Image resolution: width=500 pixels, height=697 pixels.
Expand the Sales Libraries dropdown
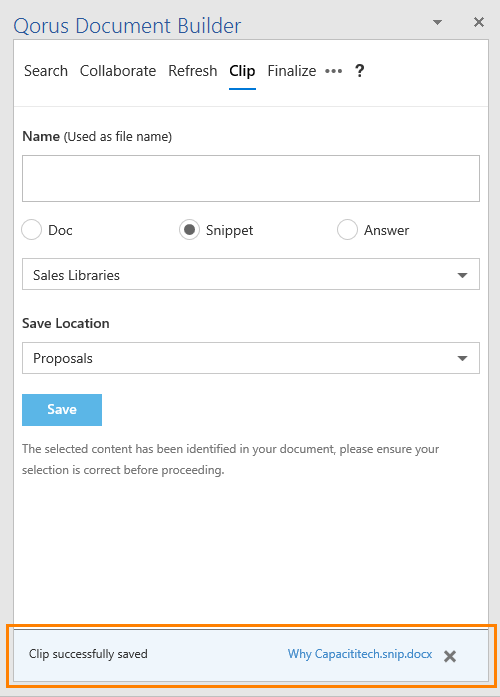(x=251, y=274)
